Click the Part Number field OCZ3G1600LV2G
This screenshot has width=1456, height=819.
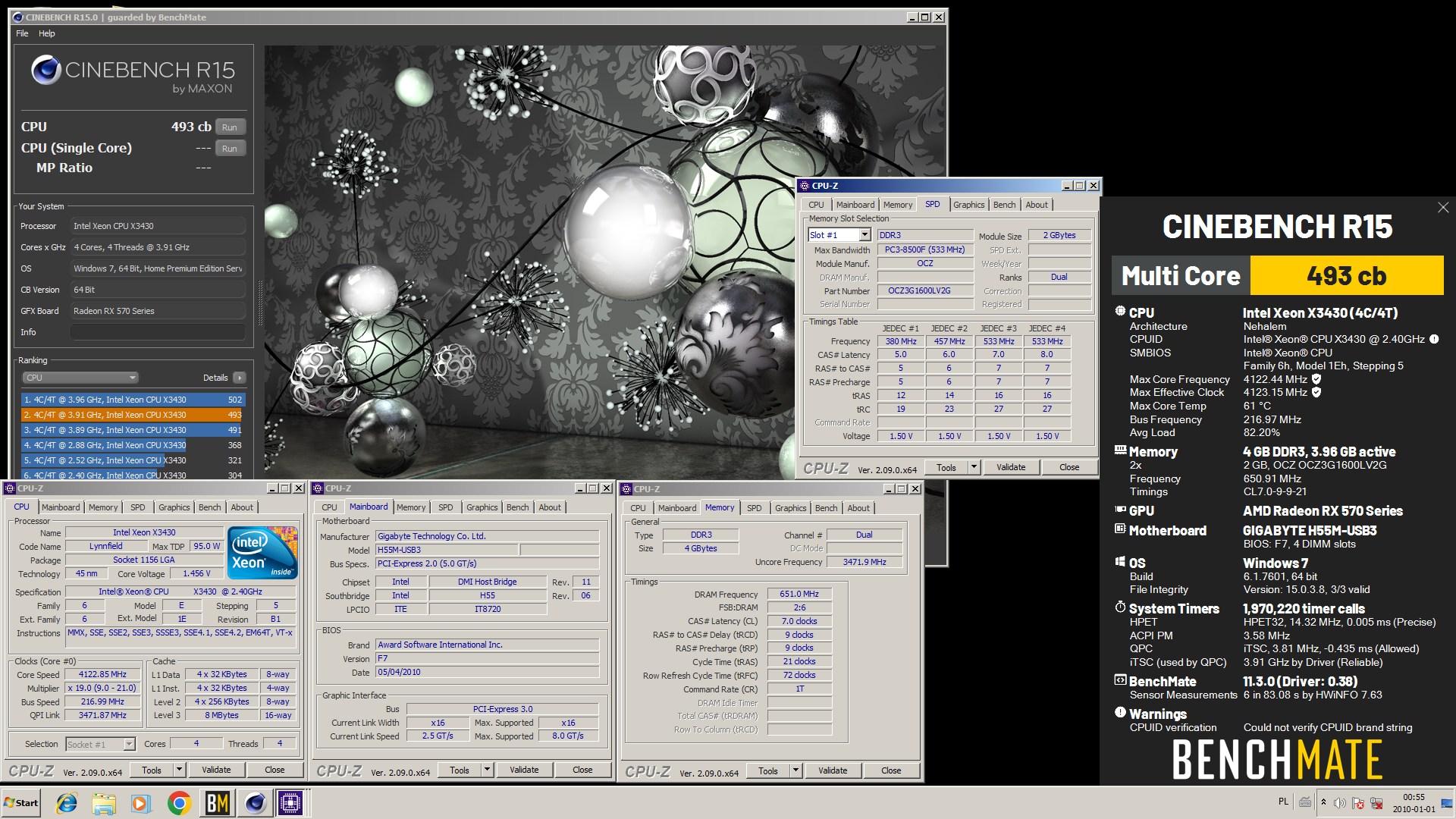click(925, 290)
